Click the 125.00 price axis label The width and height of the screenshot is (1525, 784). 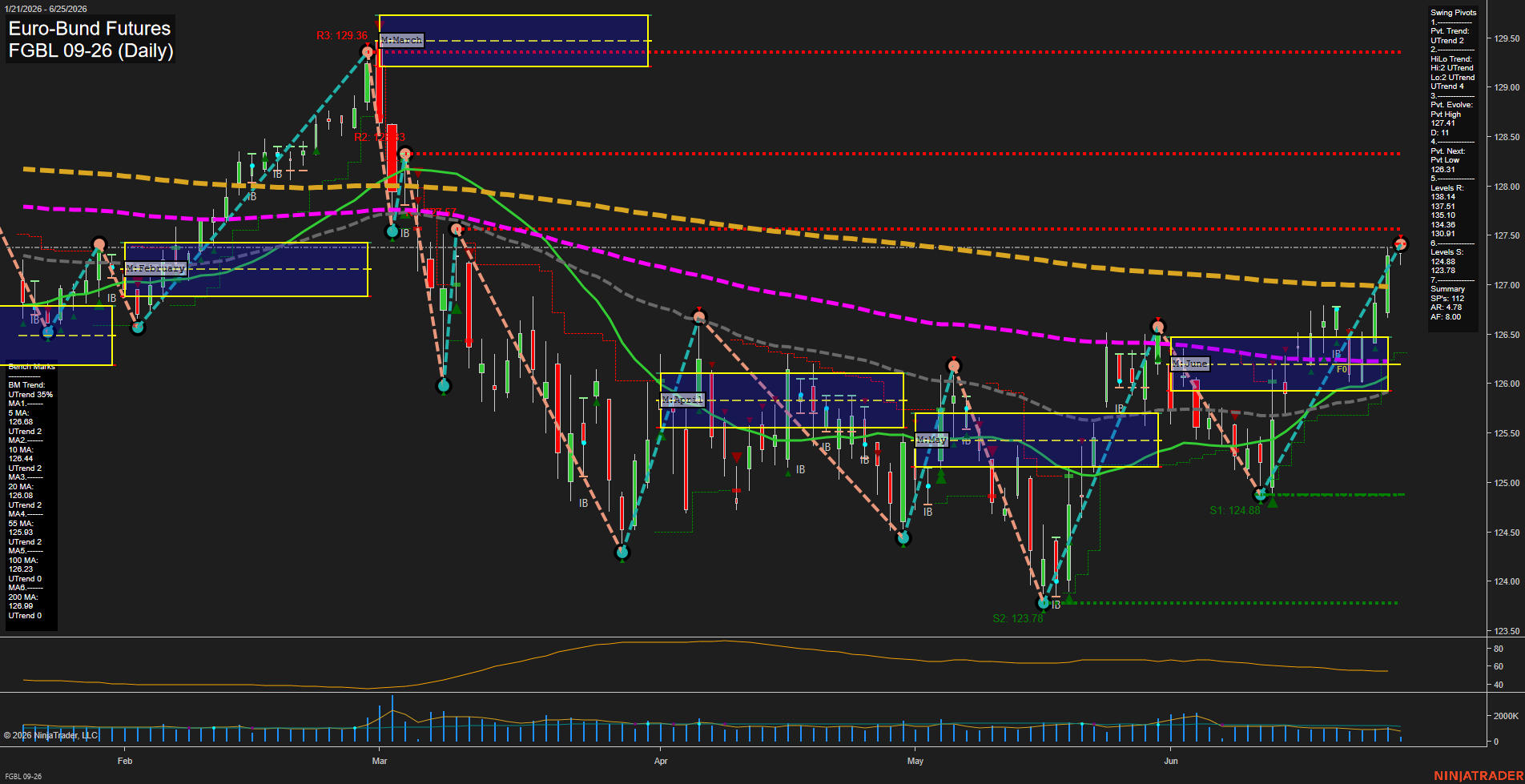1507,483
